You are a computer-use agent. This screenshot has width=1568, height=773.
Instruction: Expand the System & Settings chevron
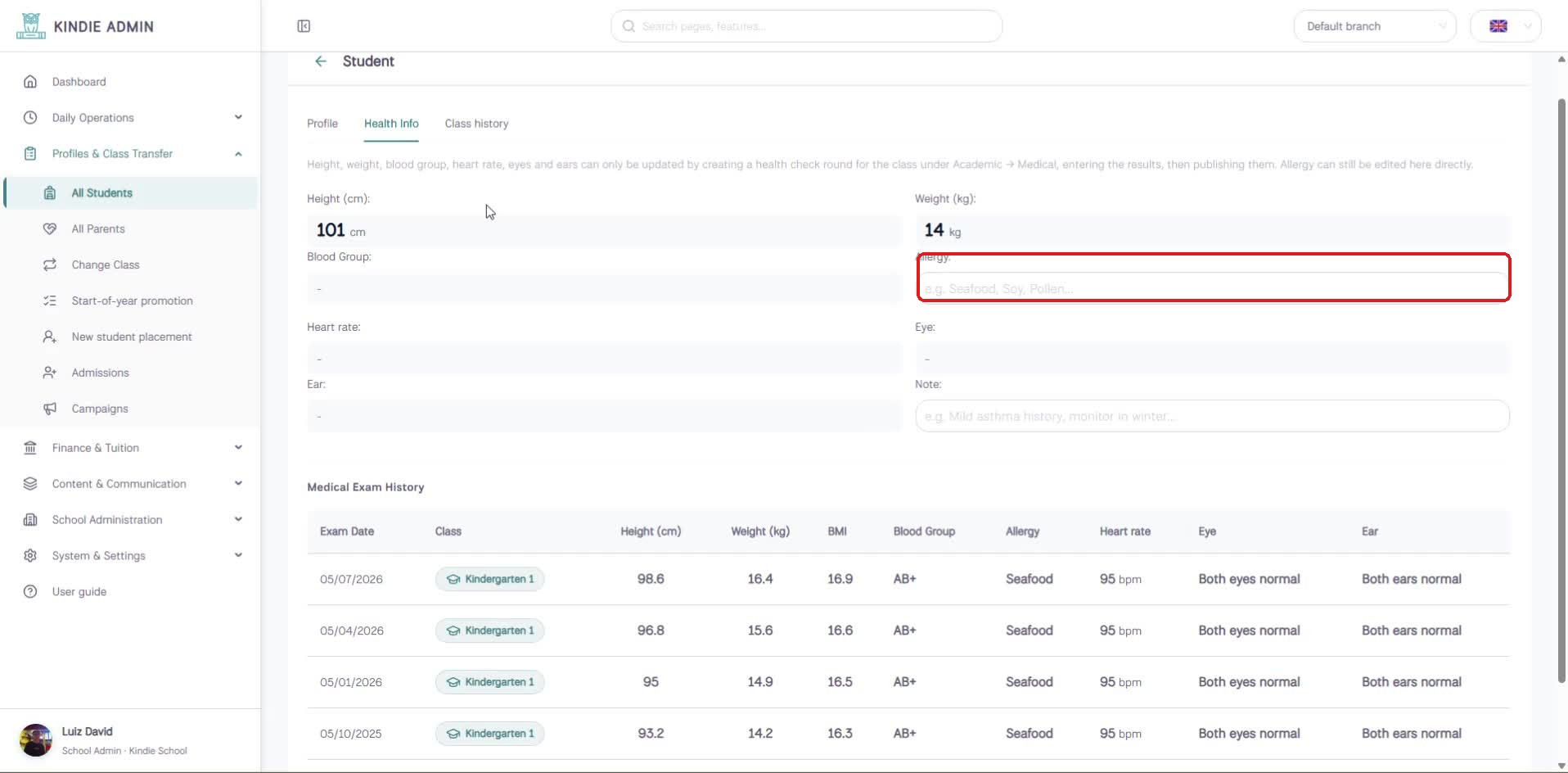point(238,555)
